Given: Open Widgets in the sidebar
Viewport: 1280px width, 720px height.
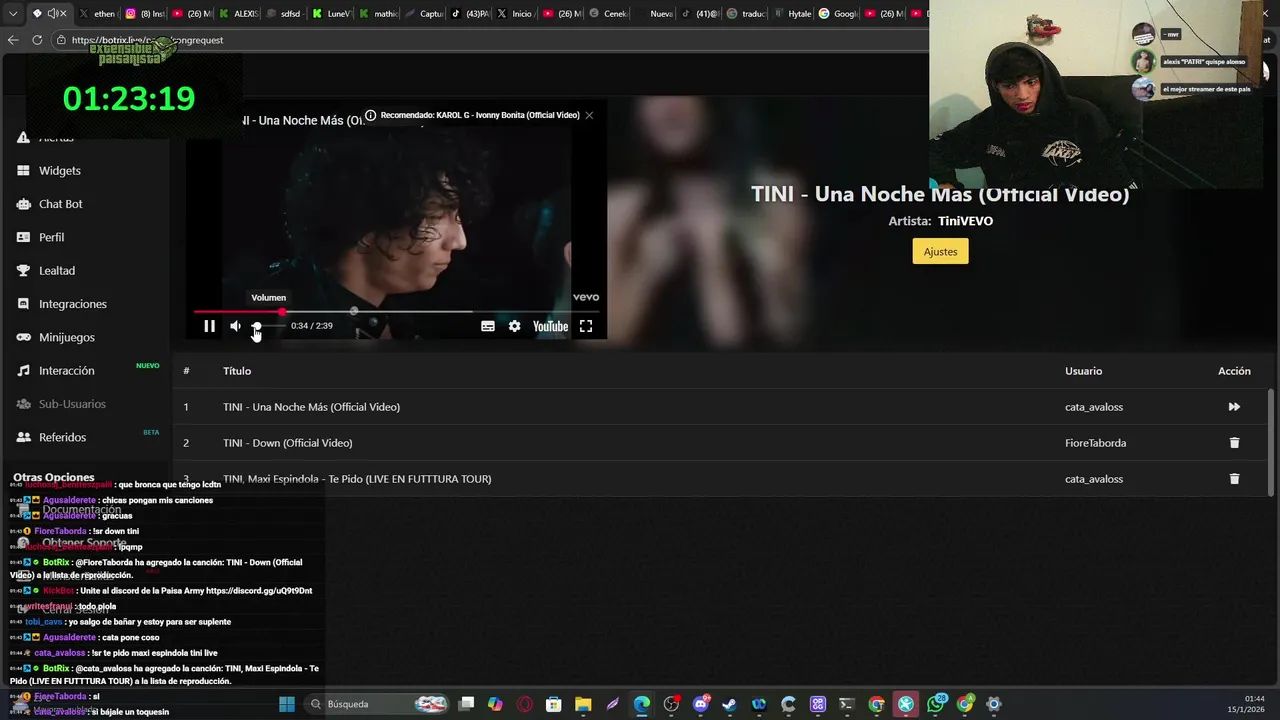Looking at the screenshot, I should pyautogui.click(x=60, y=171).
